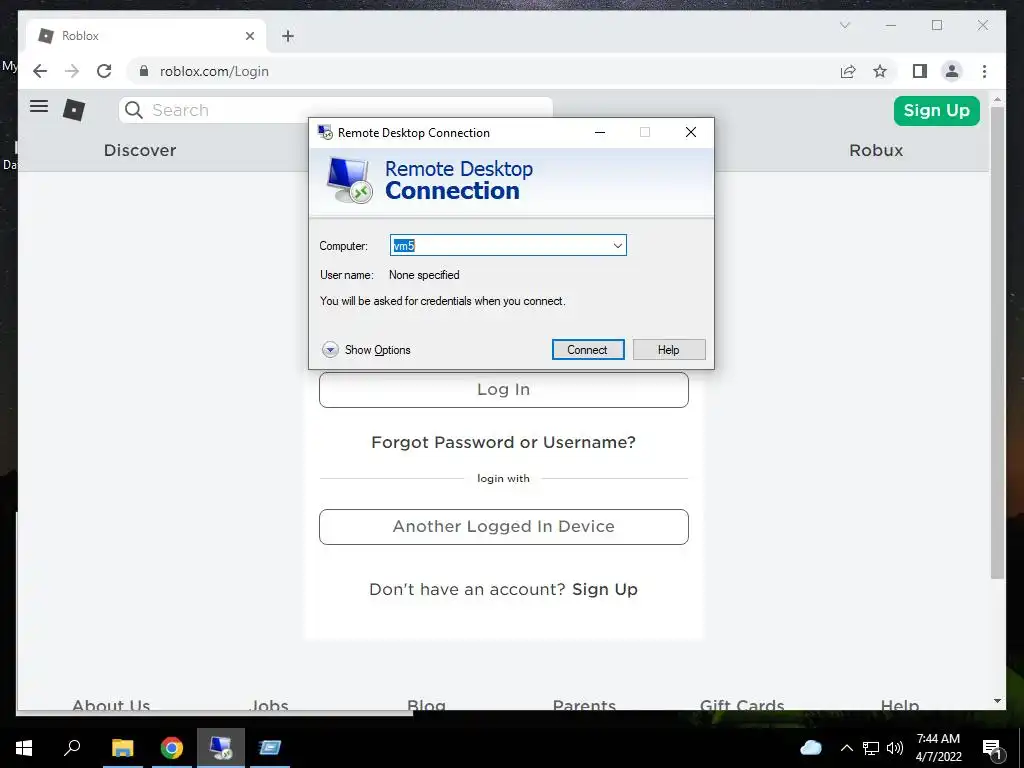Go back in the Chrome browser
The height and width of the screenshot is (768, 1024).
[40, 71]
